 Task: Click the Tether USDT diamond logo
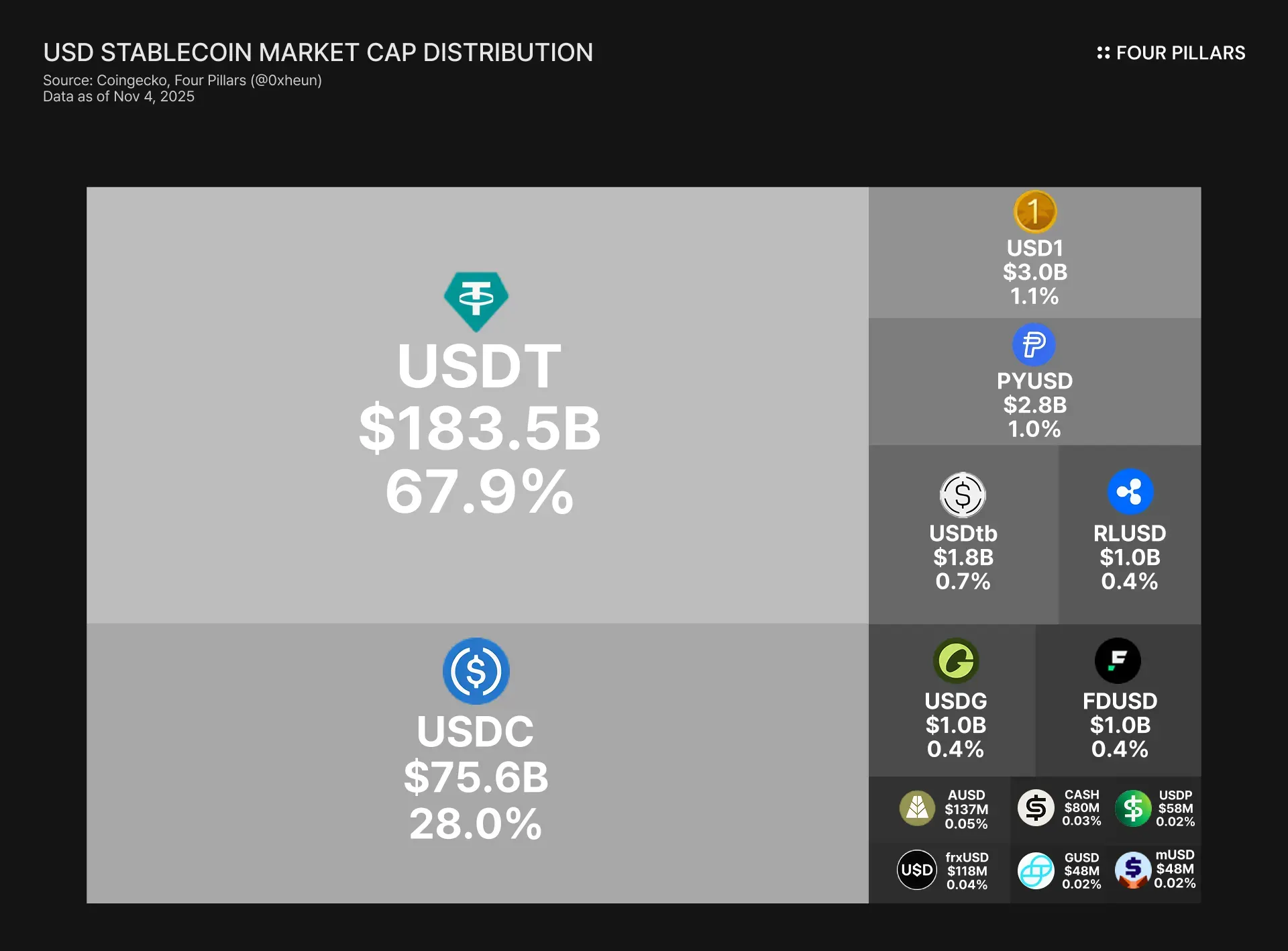[476, 301]
